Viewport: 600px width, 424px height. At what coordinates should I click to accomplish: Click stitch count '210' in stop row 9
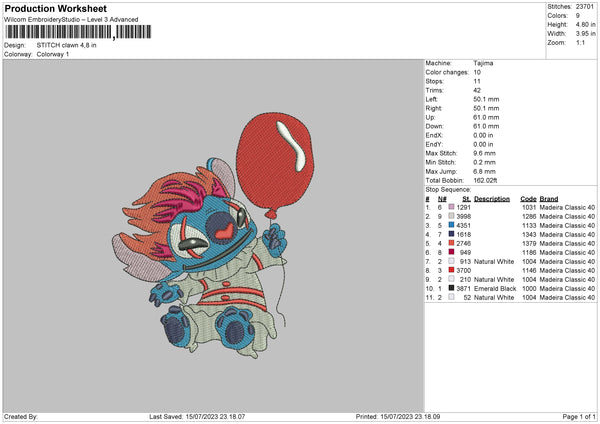465,279
